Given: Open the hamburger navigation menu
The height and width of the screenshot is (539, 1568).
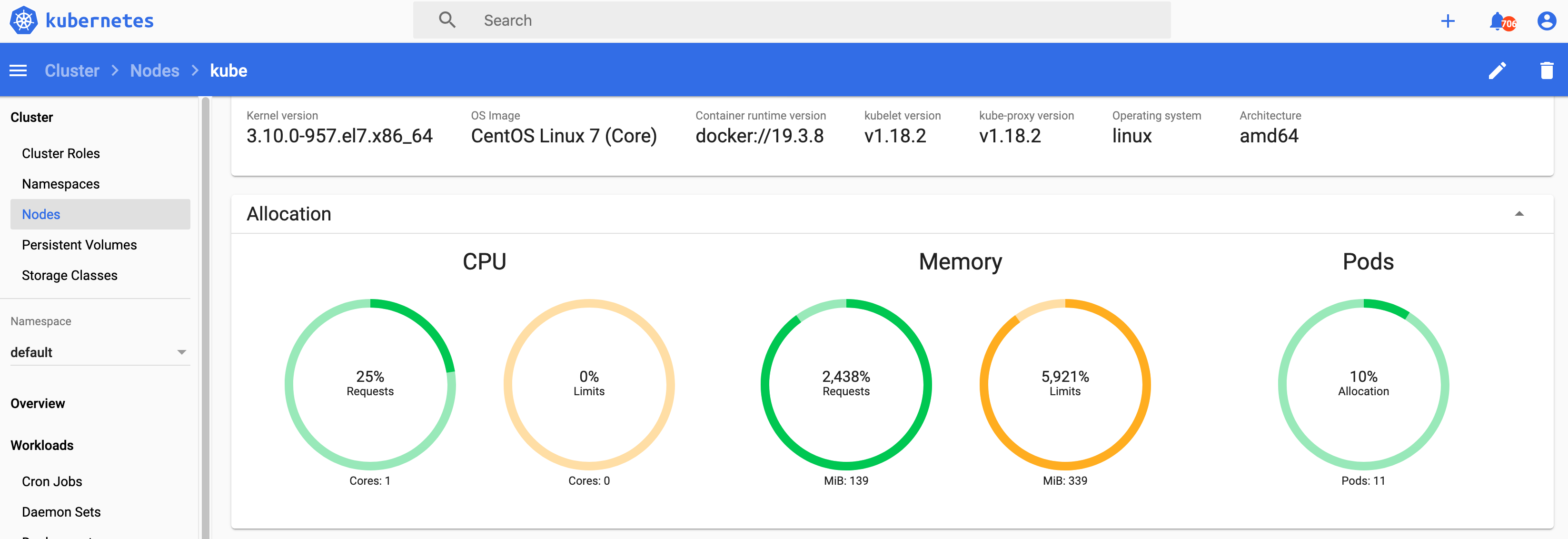Looking at the screenshot, I should point(18,70).
